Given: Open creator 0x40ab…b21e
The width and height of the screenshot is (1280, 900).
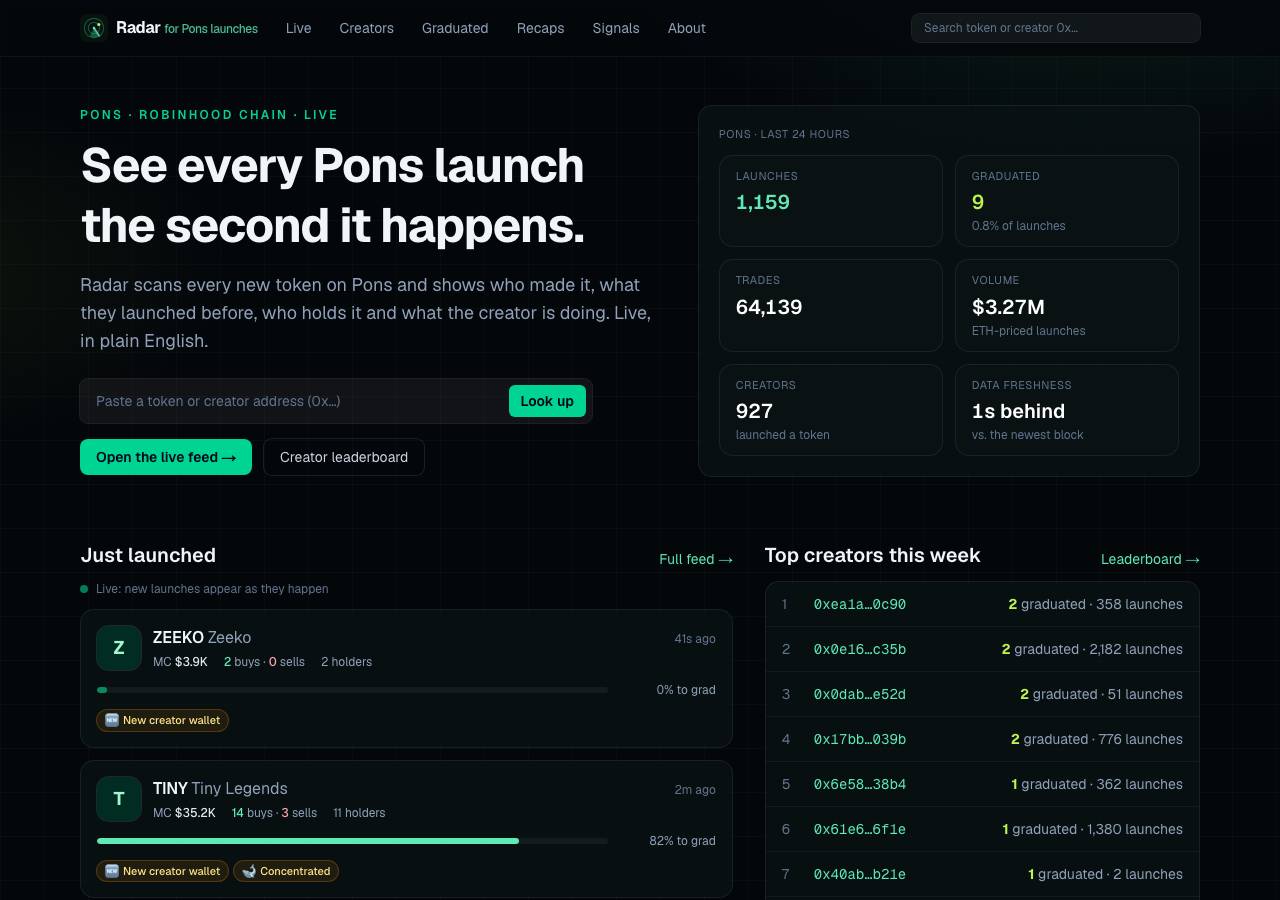Looking at the screenshot, I should click(860, 874).
